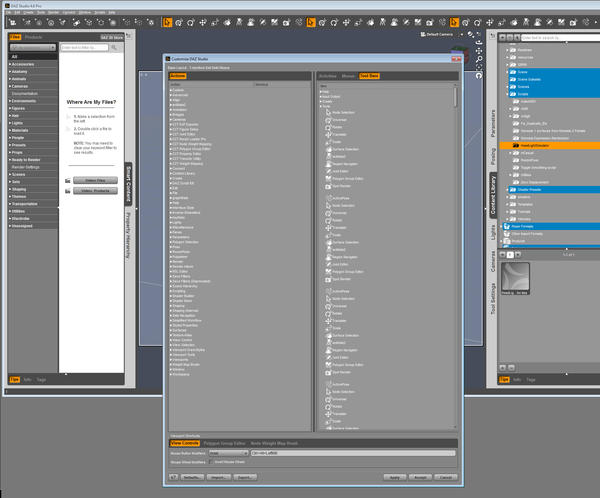Open the Render menu in the menu bar
The image size is (600, 498).
(53, 12)
